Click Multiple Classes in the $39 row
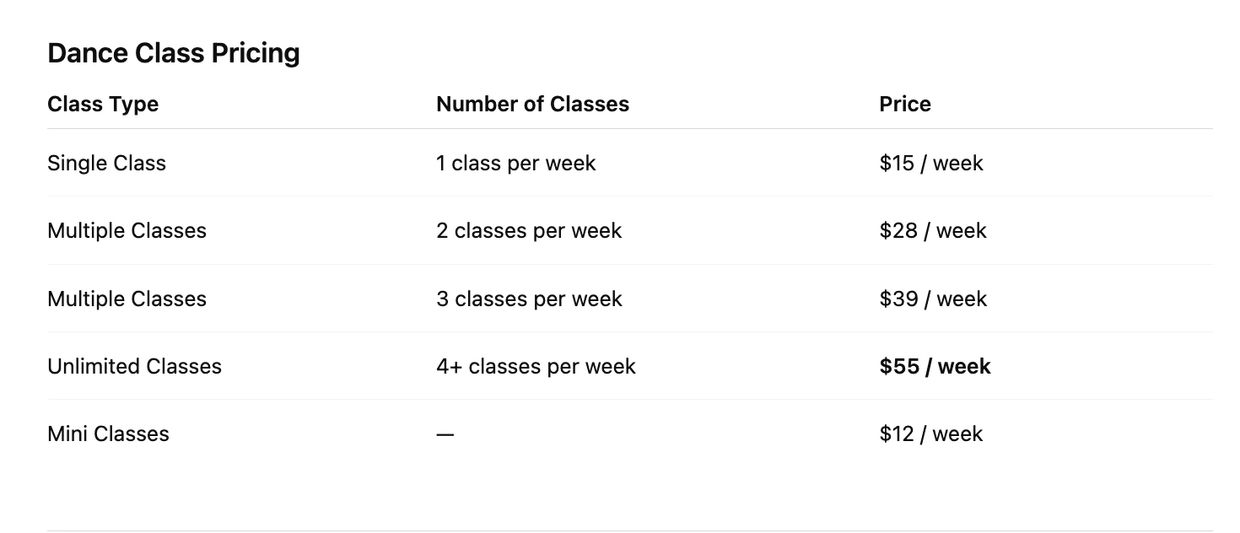The width and height of the screenshot is (1240, 533). (126, 299)
